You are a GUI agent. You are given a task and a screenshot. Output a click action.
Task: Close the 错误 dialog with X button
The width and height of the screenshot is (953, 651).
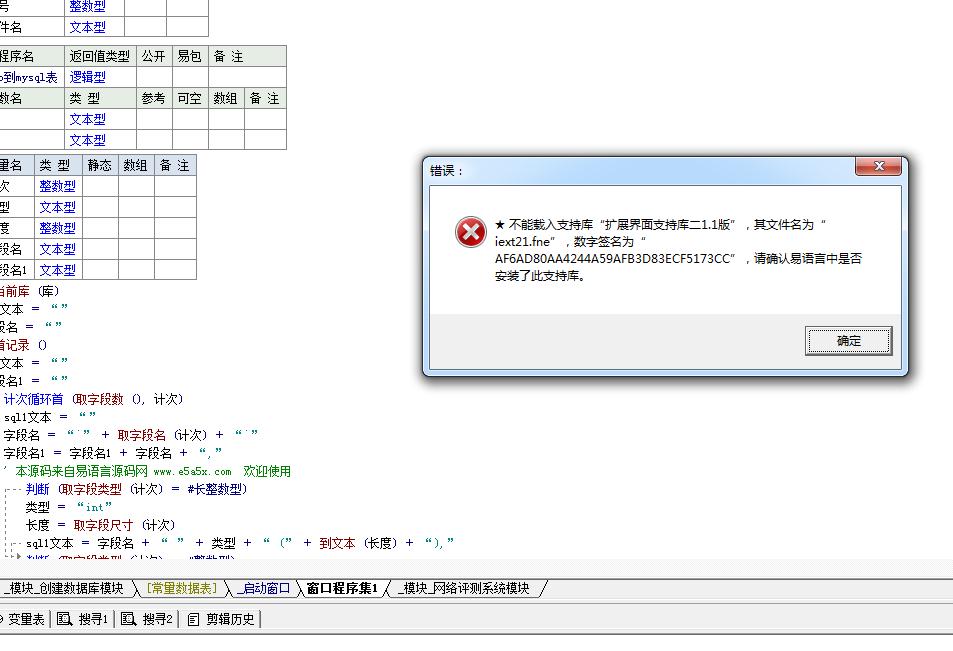879,167
